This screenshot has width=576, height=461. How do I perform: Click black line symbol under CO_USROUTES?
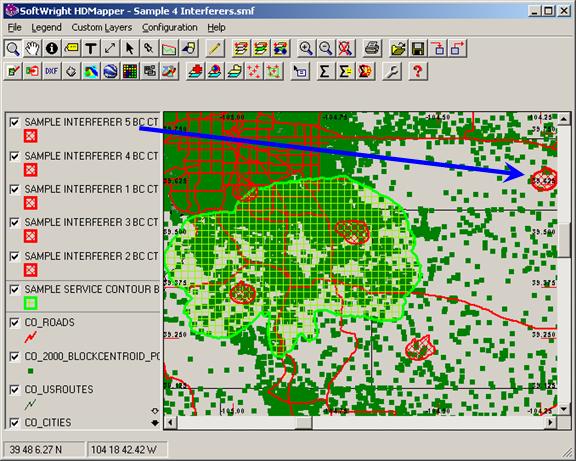click(x=30, y=404)
